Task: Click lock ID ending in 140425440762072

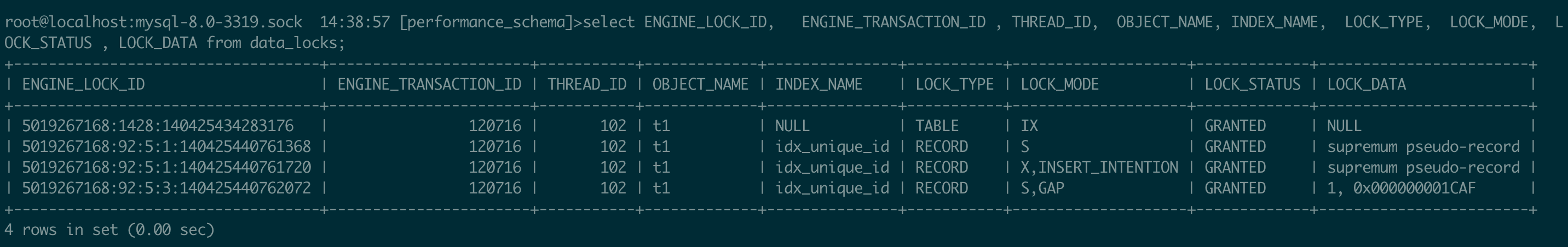Action: coord(166,188)
